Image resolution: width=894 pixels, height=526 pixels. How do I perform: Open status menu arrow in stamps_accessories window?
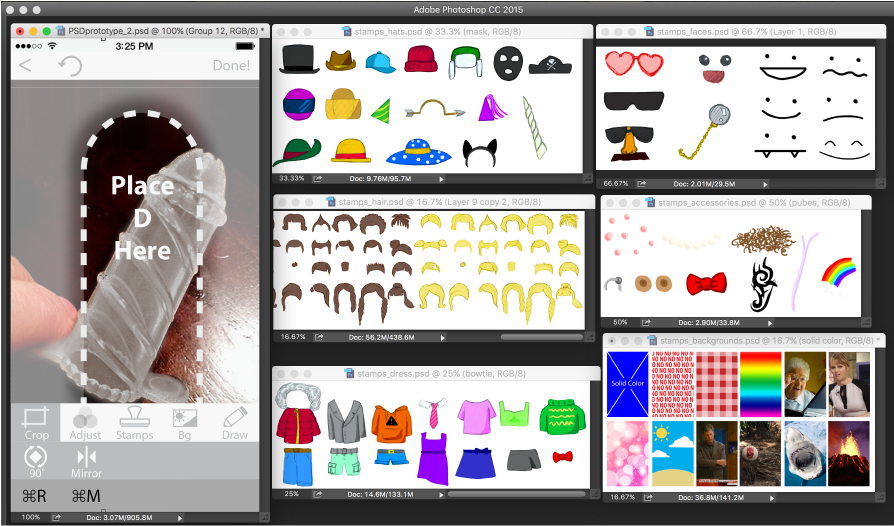pyautogui.click(x=770, y=323)
